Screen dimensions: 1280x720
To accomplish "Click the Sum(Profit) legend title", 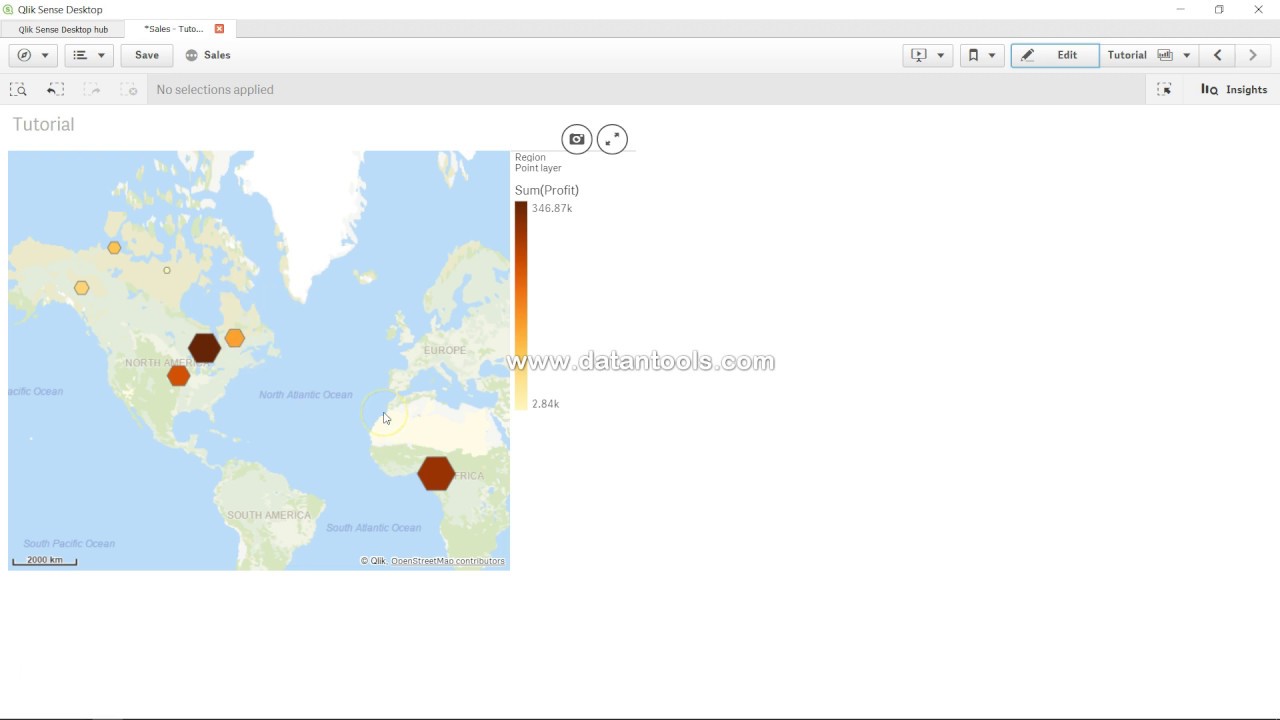I will 547,190.
